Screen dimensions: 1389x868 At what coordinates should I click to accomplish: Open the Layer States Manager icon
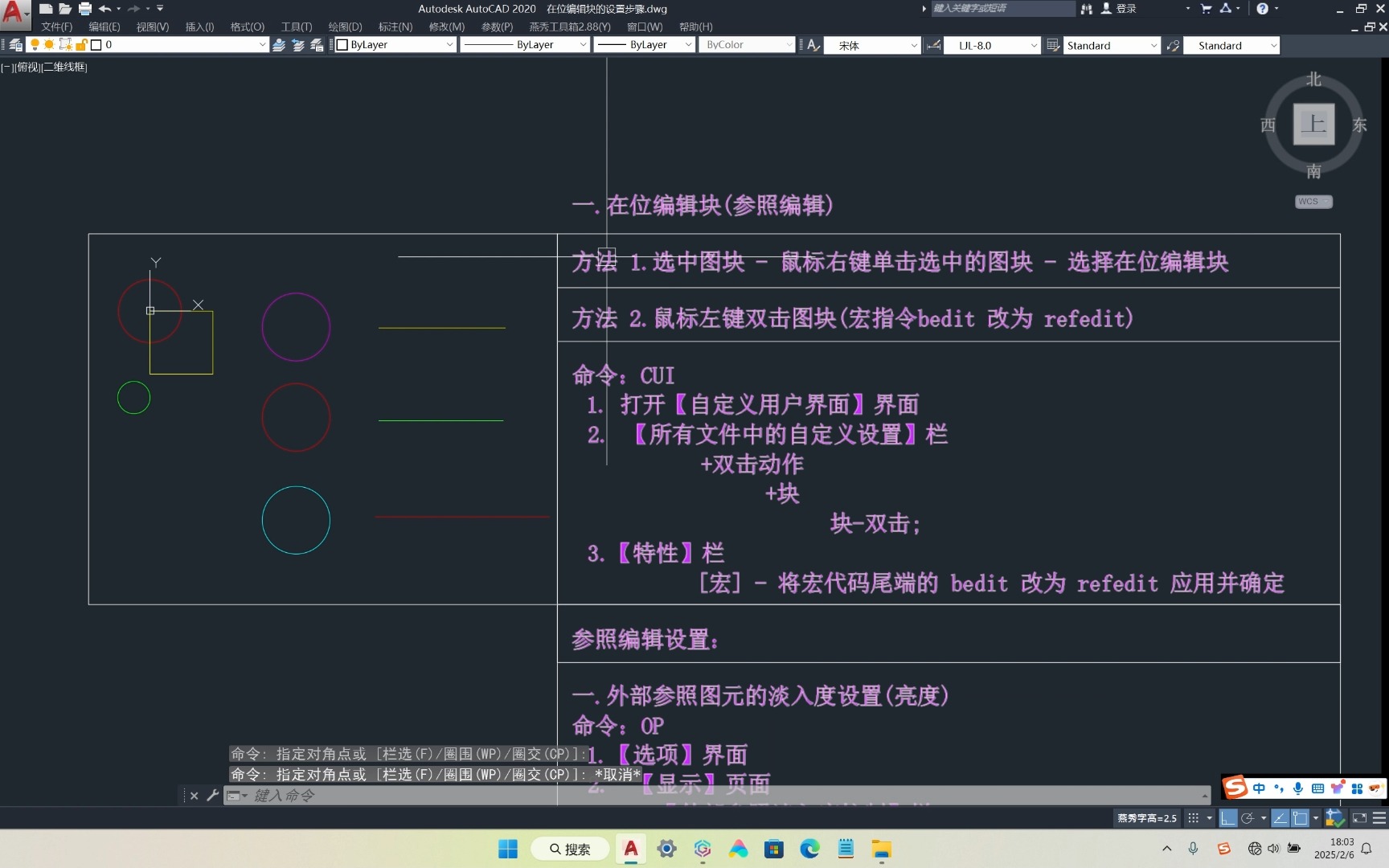[x=317, y=45]
